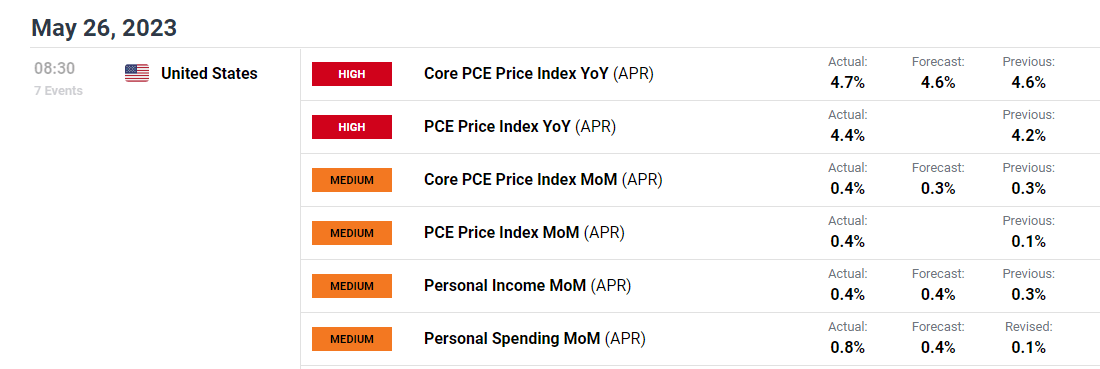
Task: Select the United States country label
Action: [209, 73]
